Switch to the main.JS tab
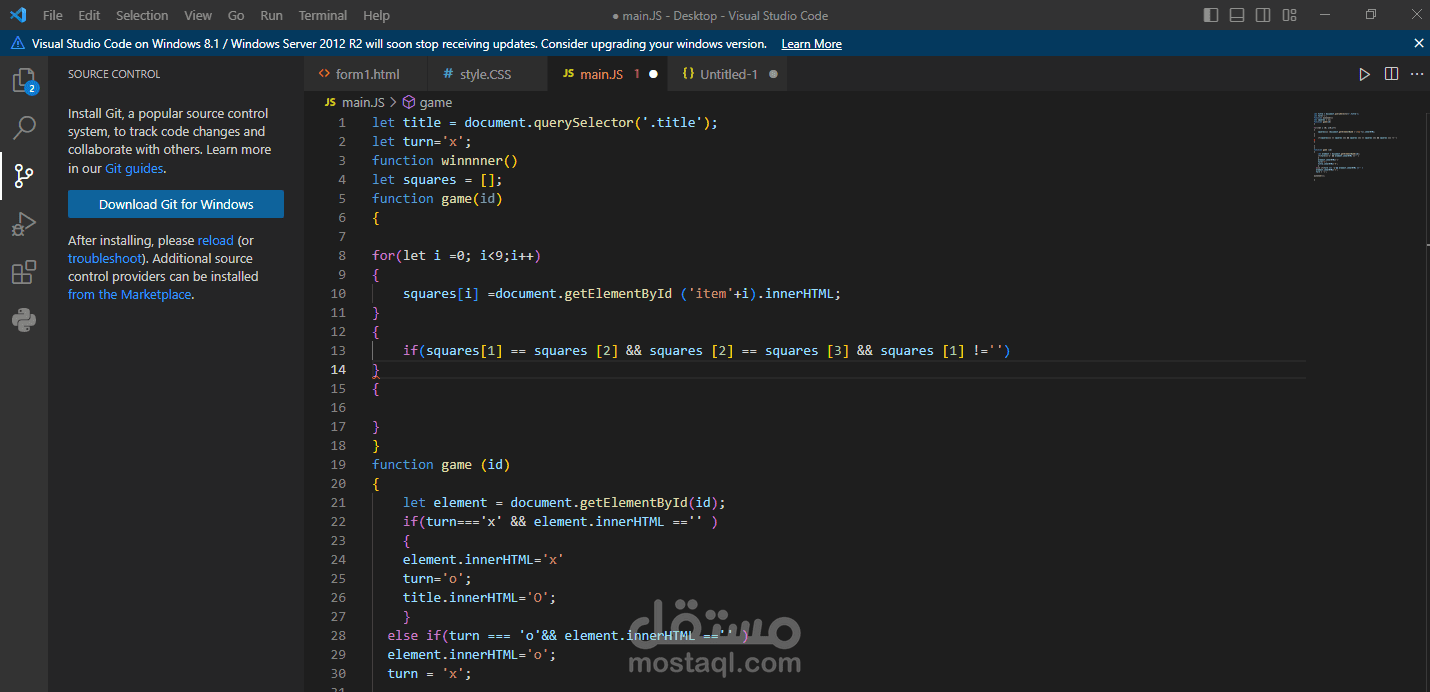Viewport: 1430px width, 692px height. (608, 74)
